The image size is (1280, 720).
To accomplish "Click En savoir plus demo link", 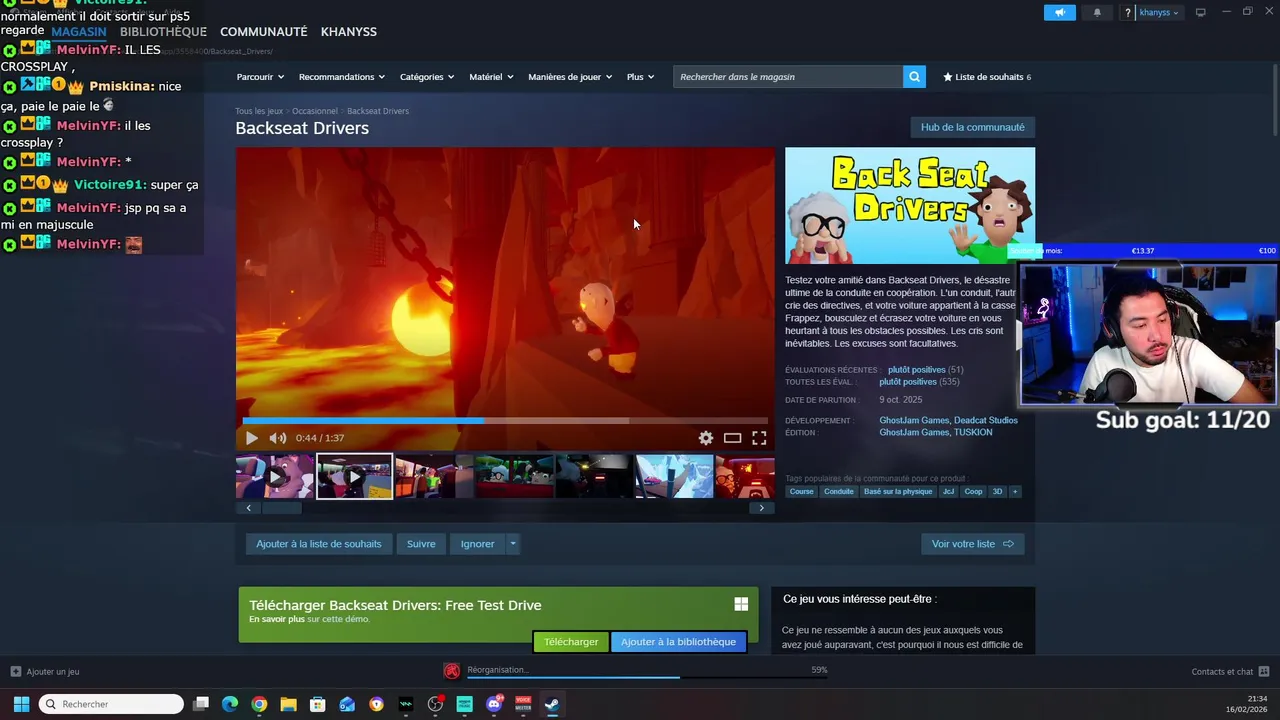I will [277, 619].
